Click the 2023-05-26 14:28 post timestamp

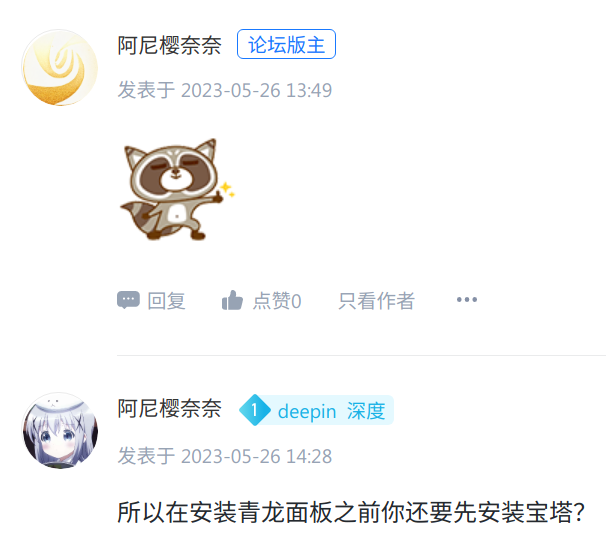257,456
